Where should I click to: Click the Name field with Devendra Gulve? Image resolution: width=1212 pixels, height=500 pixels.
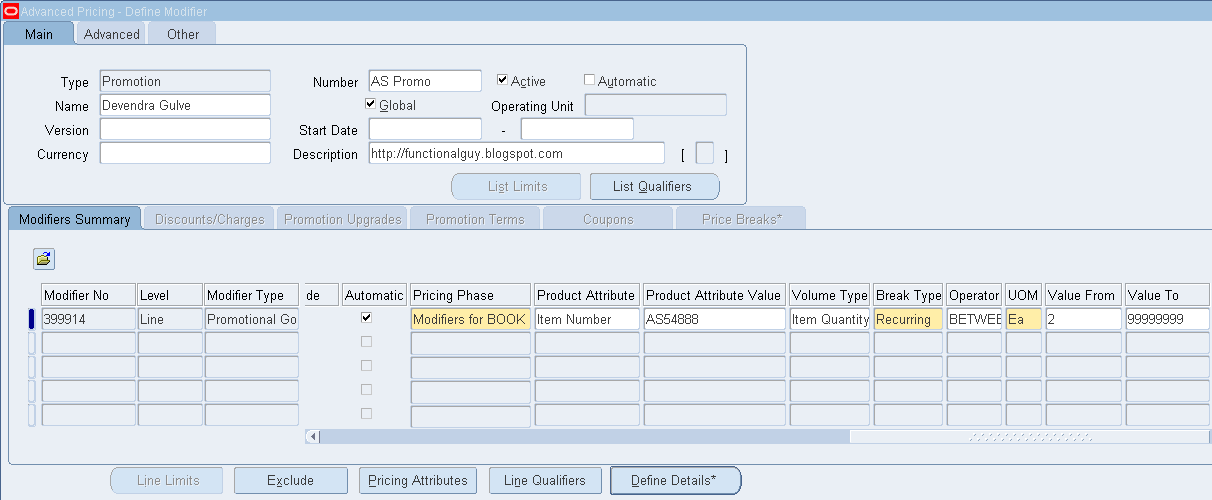coord(185,106)
